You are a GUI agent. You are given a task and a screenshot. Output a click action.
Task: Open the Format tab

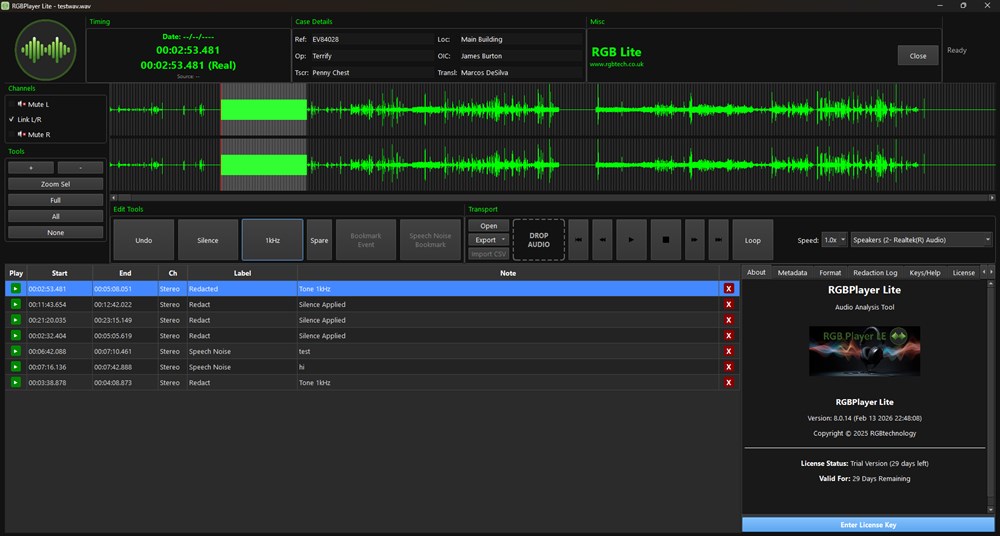coord(830,272)
